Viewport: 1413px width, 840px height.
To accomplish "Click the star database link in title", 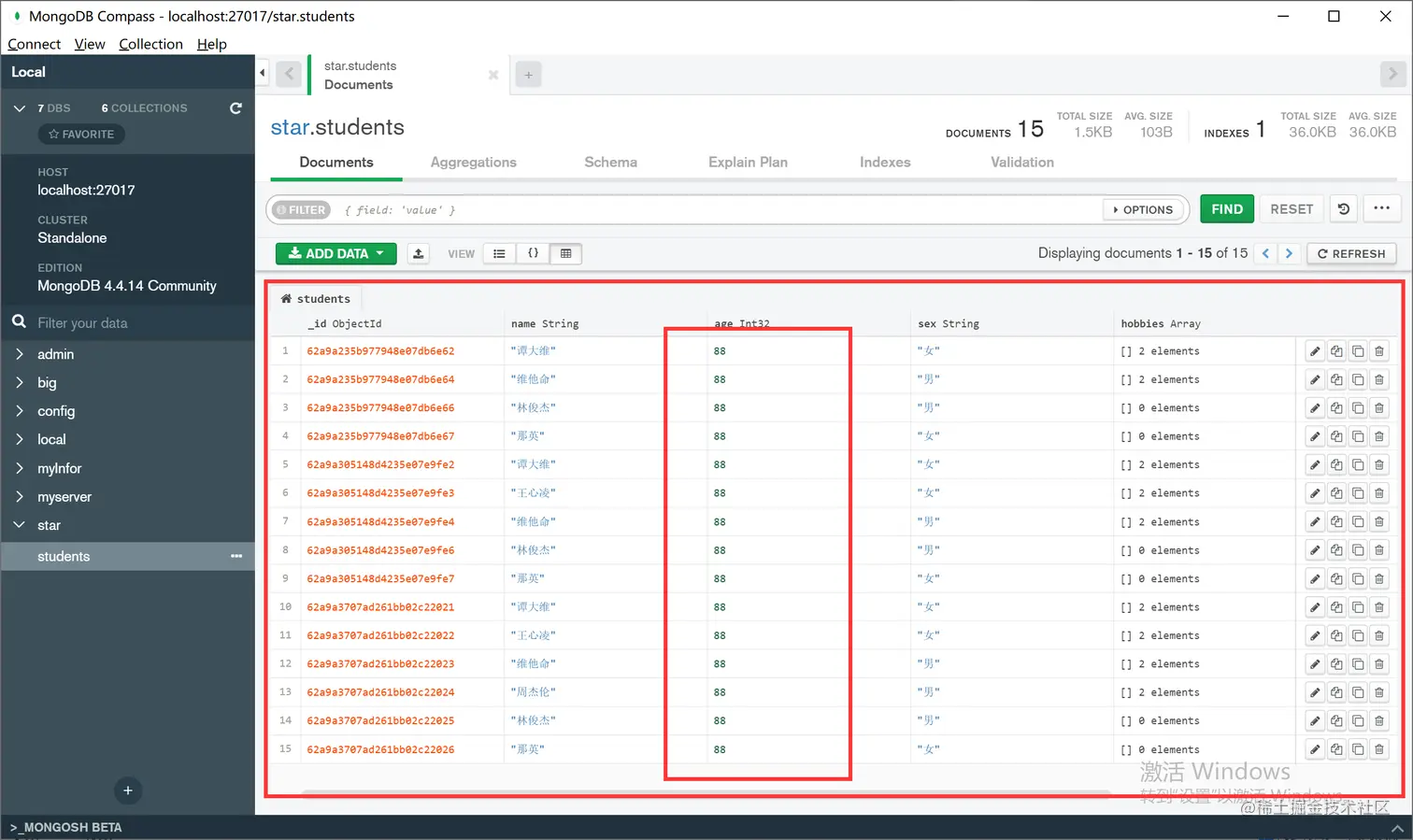I will [289, 128].
